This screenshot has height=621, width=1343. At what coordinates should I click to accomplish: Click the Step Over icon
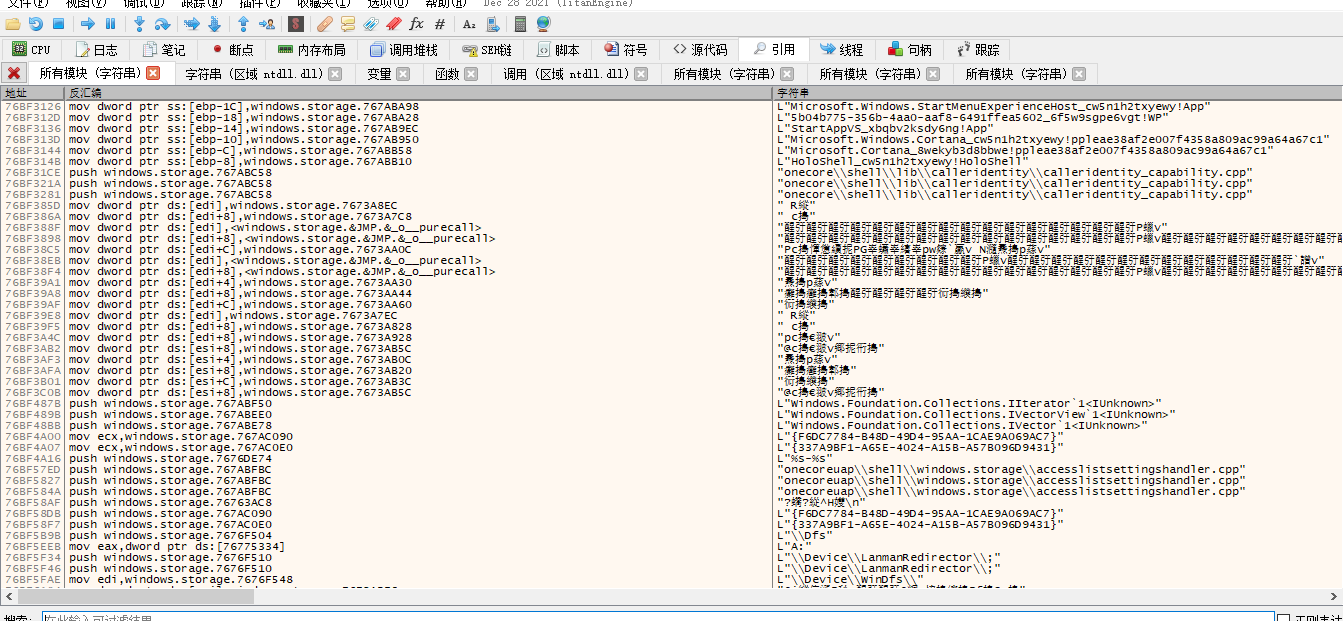[161, 23]
